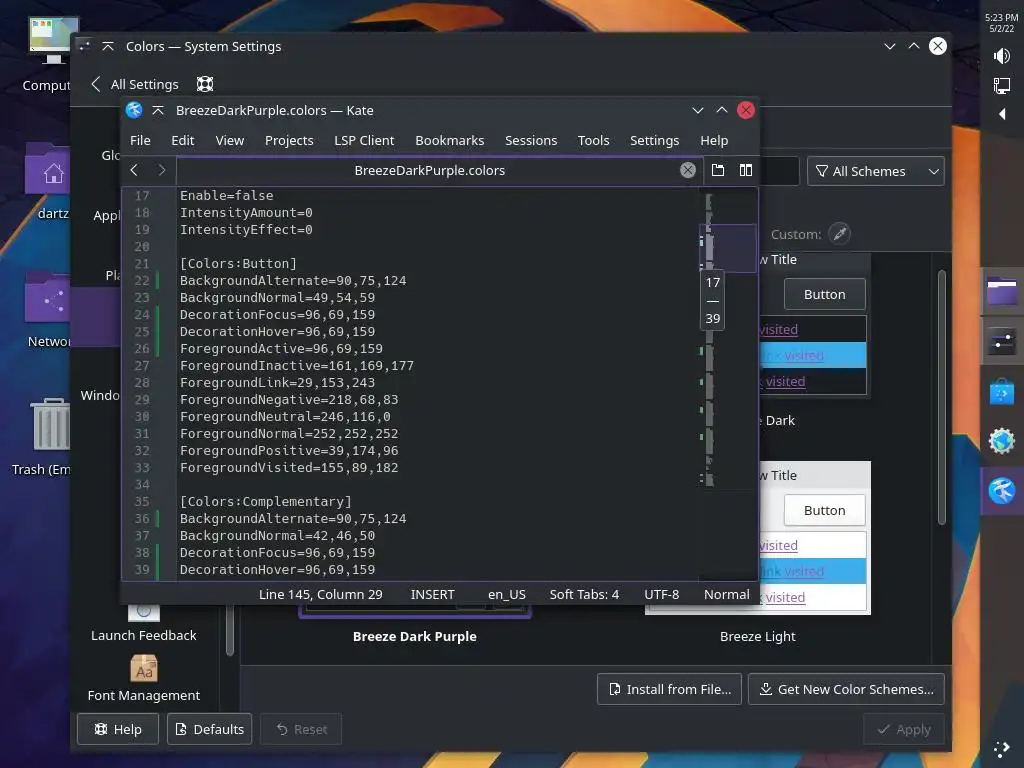The height and width of the screenshot is (768, 1024).
Task: Open Kate's Settings menu
Action: (654, 140)
